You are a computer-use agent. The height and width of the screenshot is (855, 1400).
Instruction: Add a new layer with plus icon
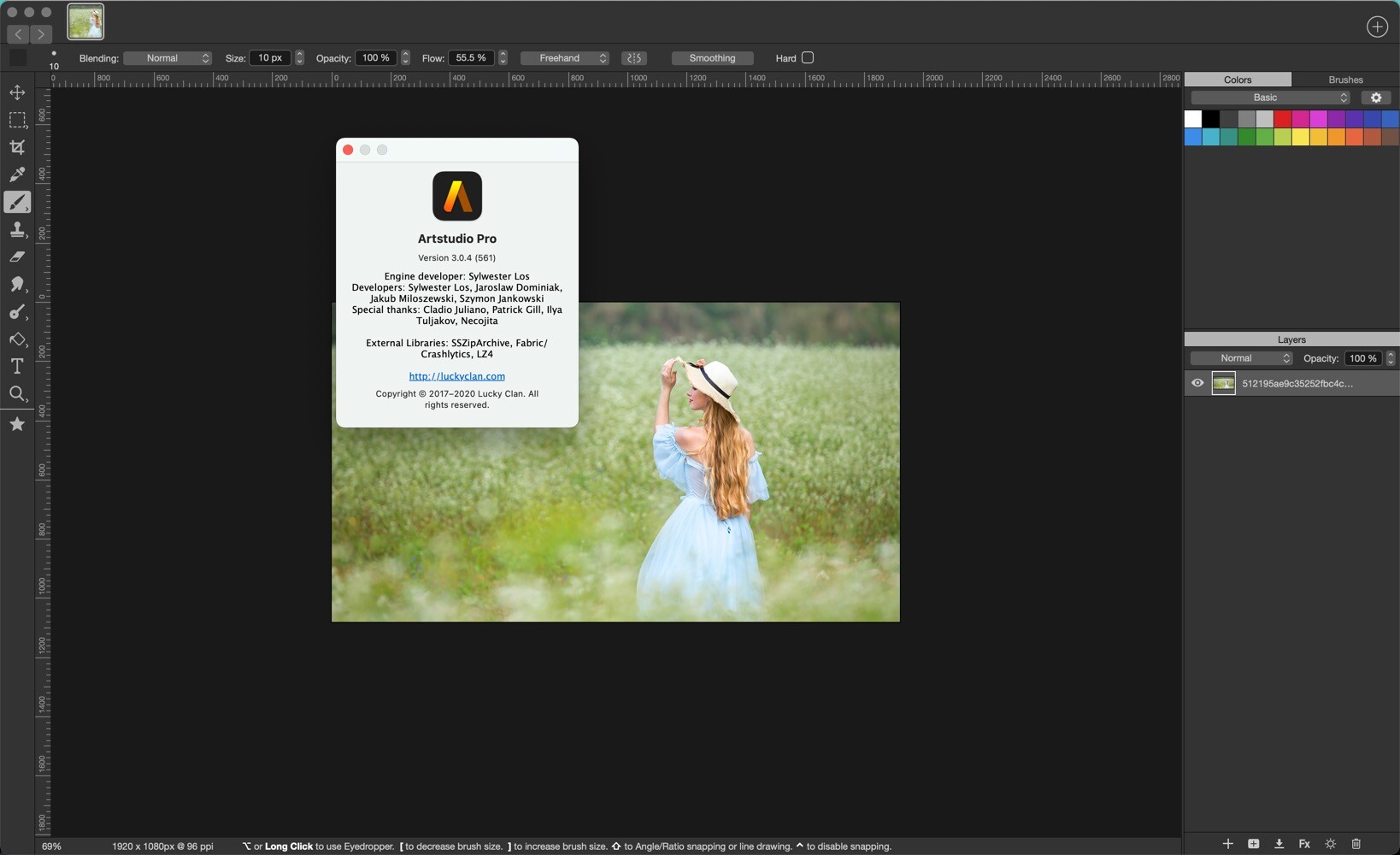(x=1227, y=844)
